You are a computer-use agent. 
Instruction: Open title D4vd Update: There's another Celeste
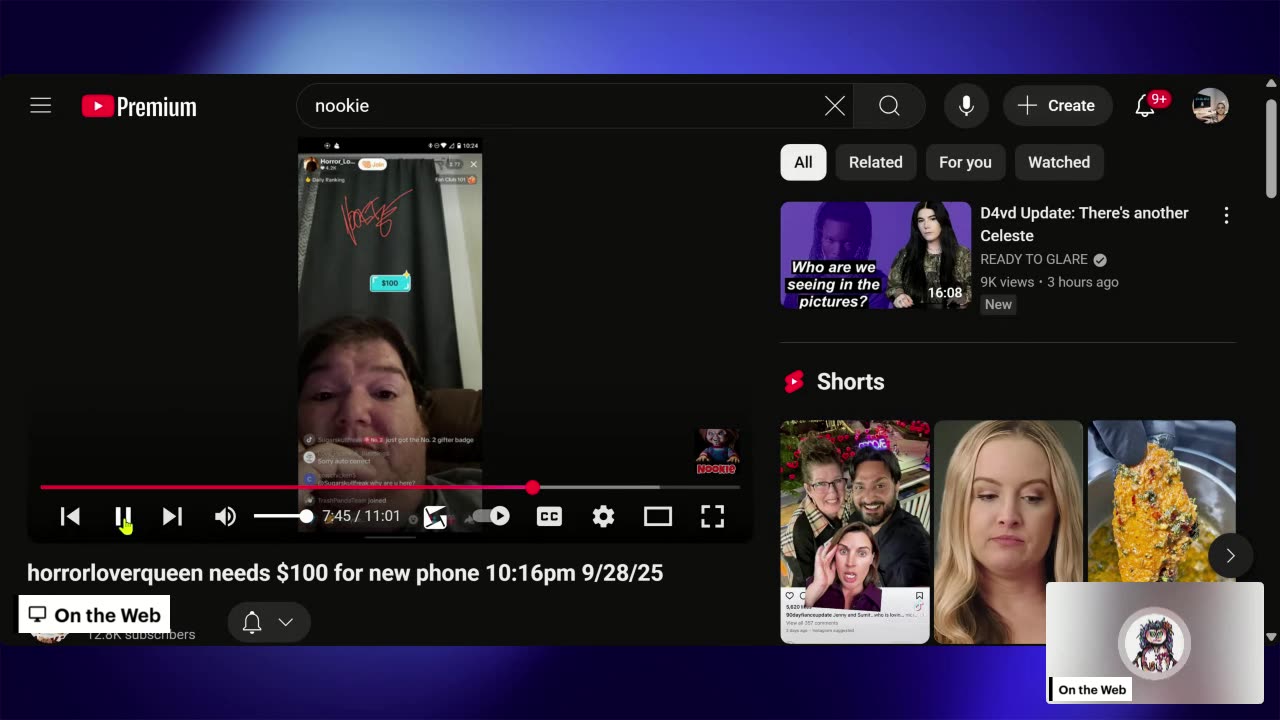[1084, 224]
